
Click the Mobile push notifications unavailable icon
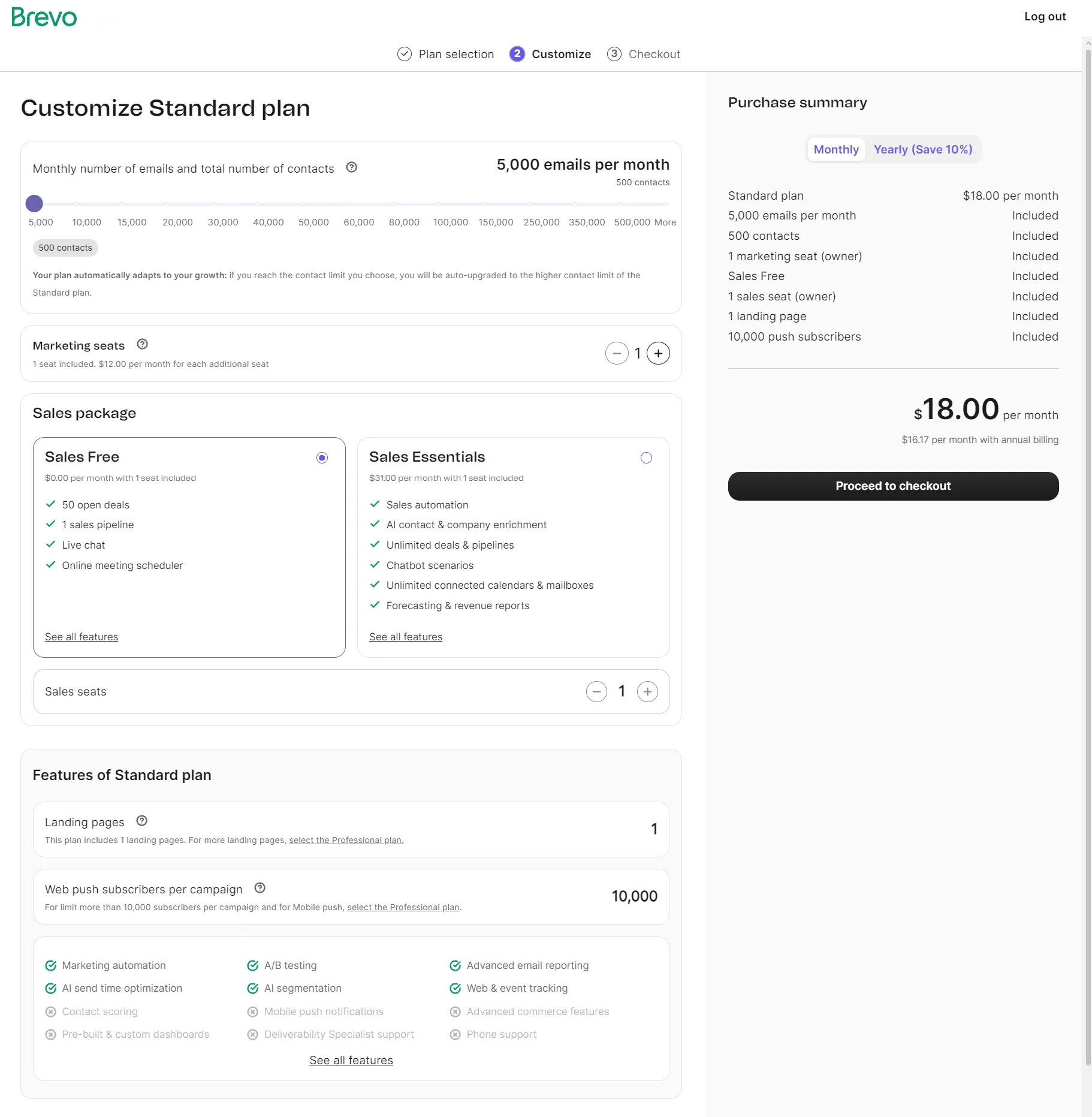coord(253,1012)
